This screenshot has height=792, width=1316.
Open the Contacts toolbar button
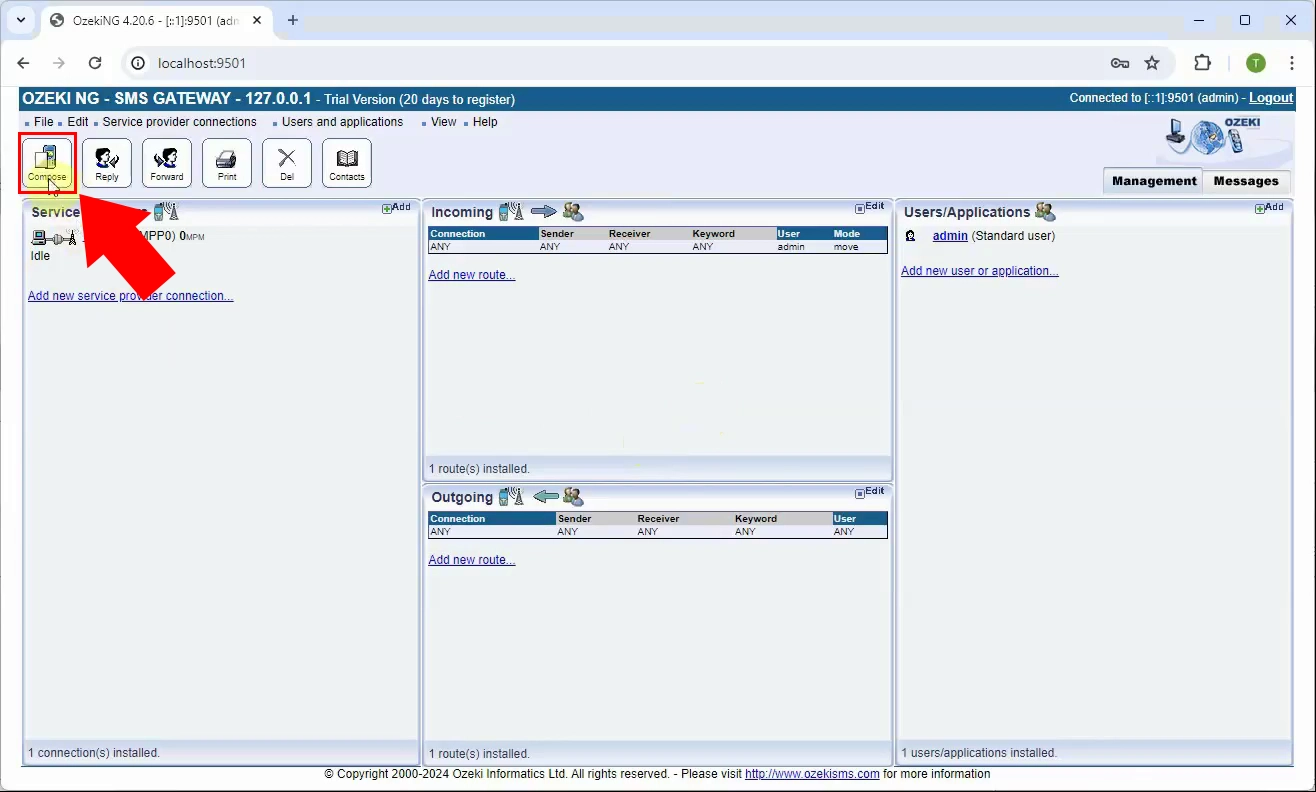[347, 163]
